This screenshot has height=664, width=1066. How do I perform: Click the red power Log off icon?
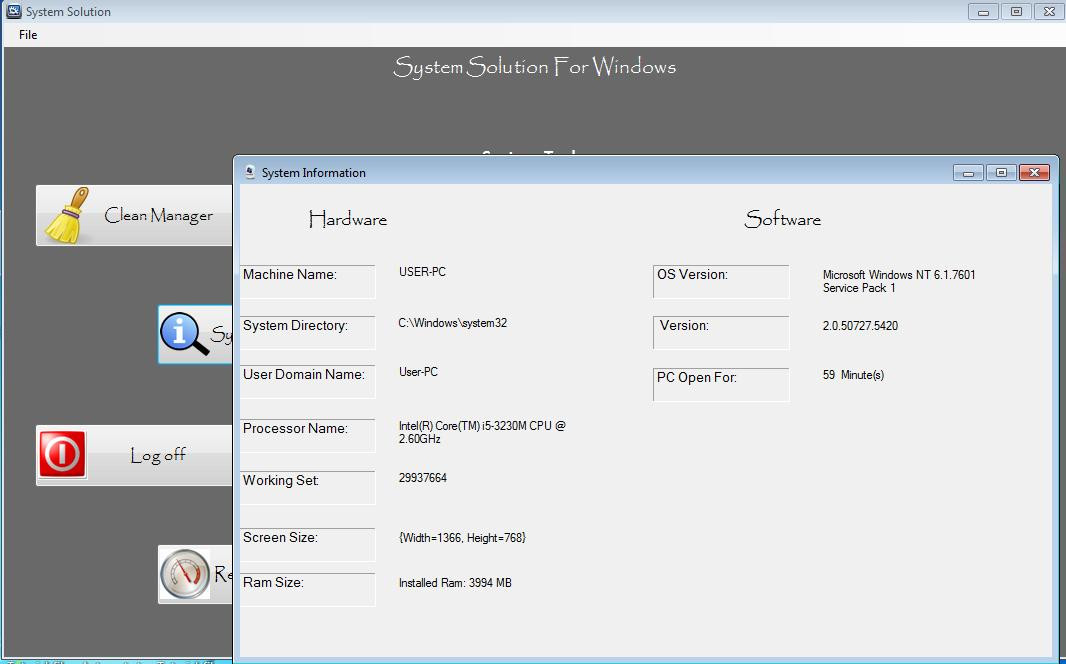pyautogui.click(x=62, y=454)
